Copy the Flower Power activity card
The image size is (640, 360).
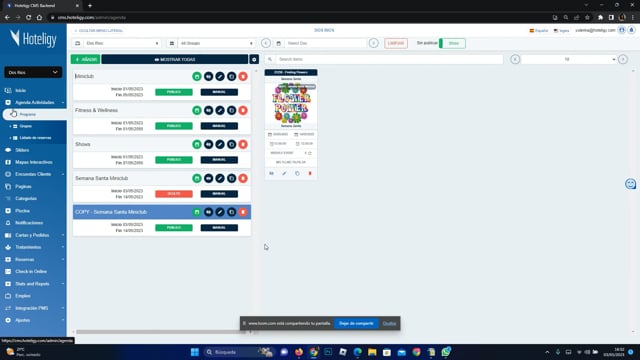(297, 173)
